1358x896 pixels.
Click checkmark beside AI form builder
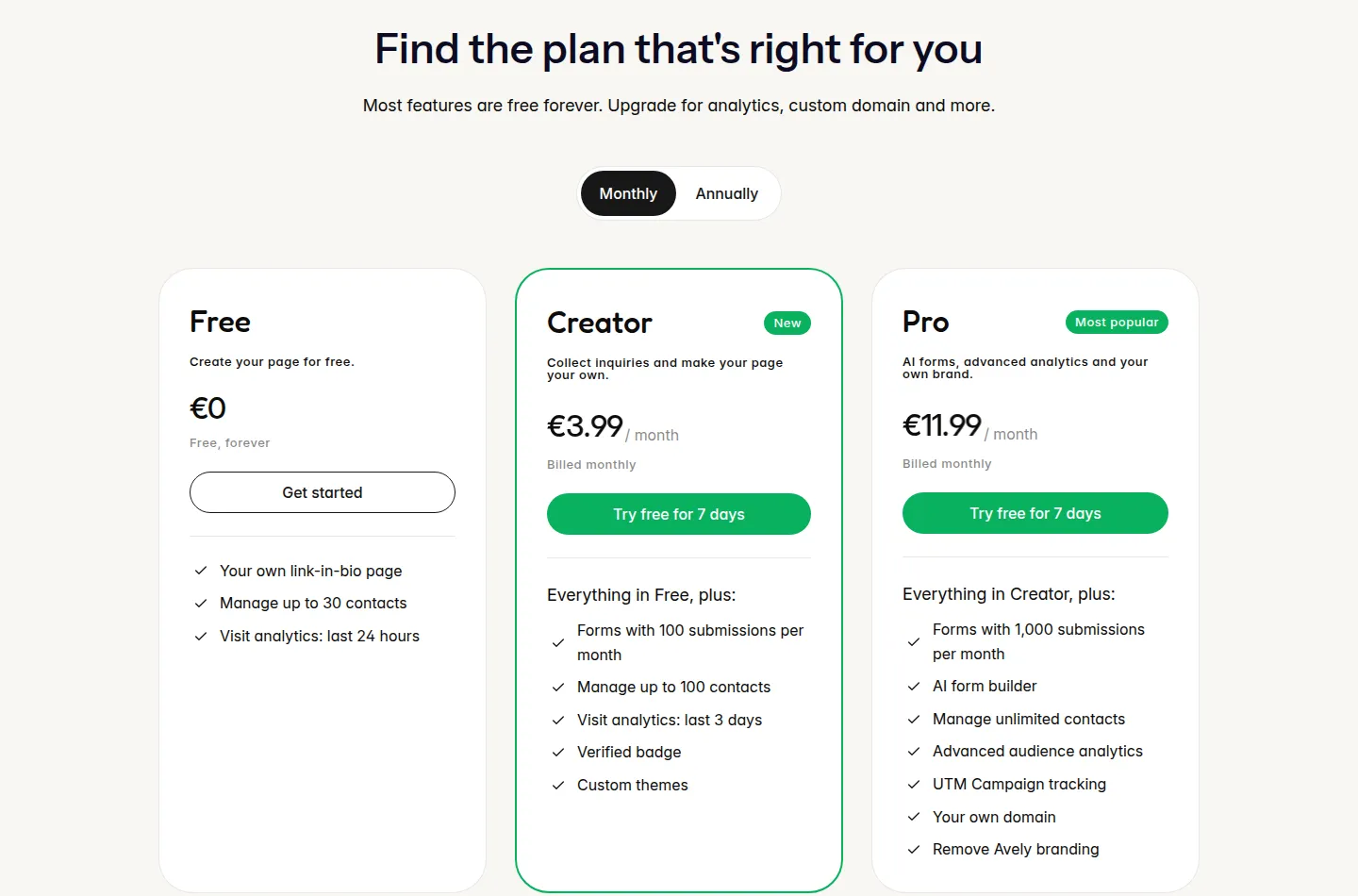914,687
